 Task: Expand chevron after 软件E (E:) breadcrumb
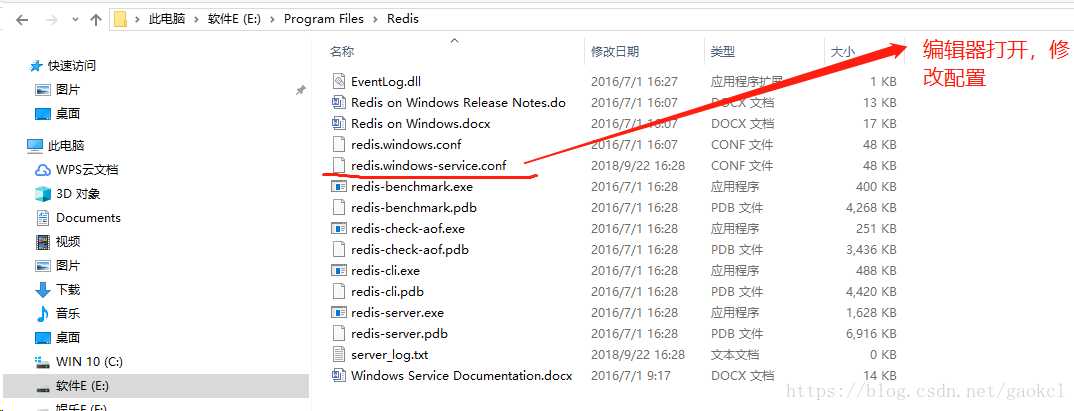click(272, 19)
